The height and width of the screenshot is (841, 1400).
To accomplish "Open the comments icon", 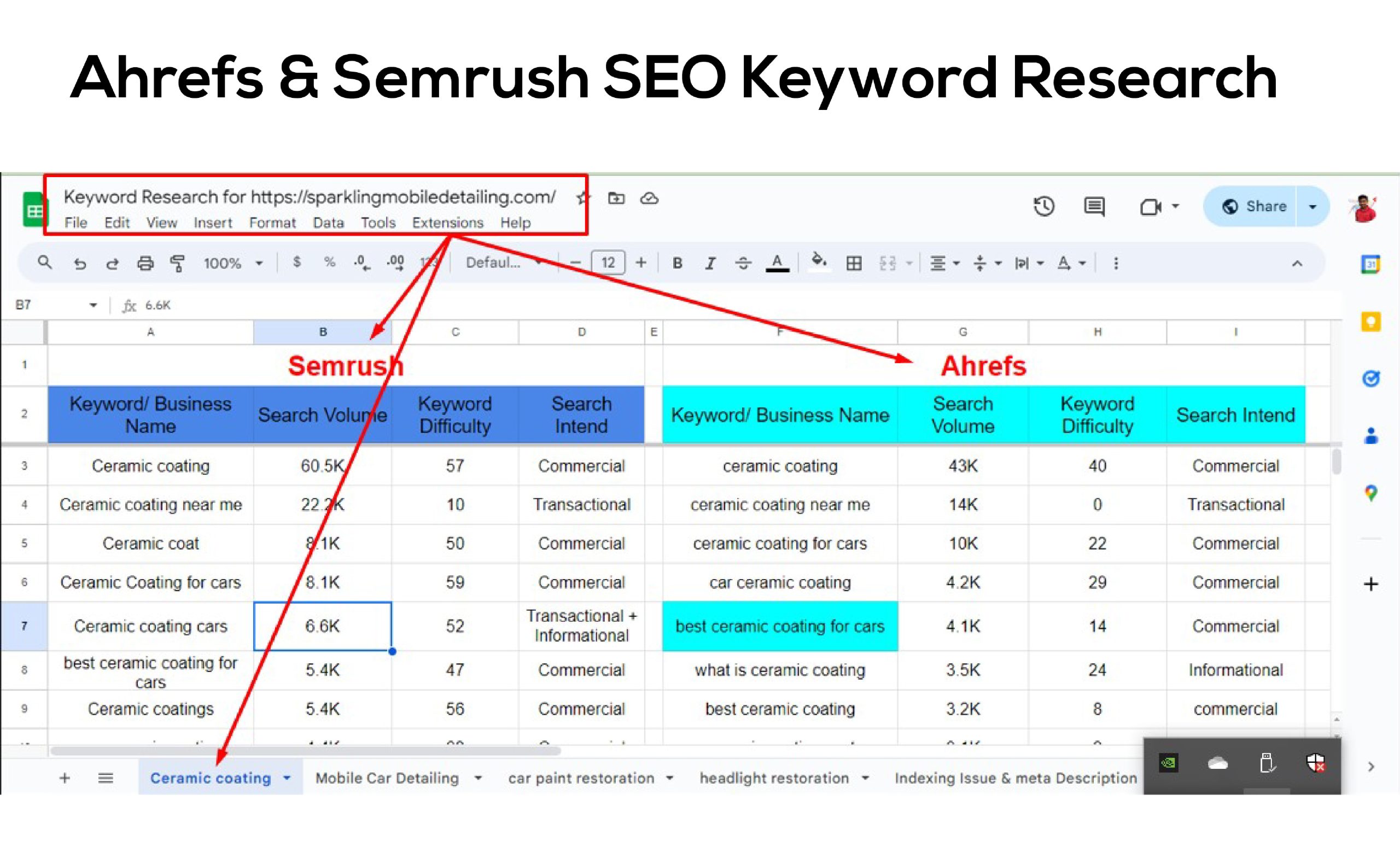I will pos(1094,206).
